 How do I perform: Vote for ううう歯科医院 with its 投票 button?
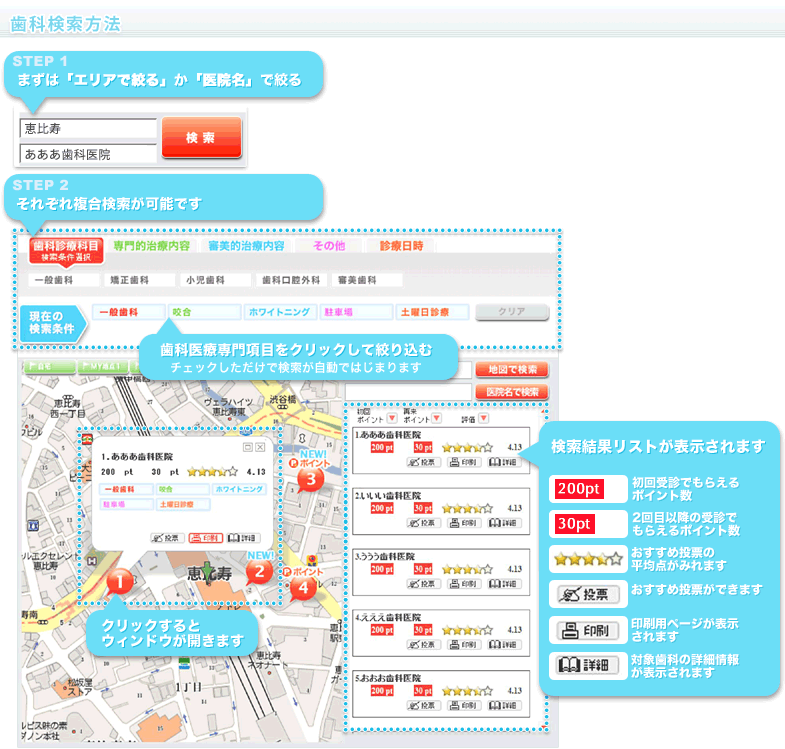[424, 584]
